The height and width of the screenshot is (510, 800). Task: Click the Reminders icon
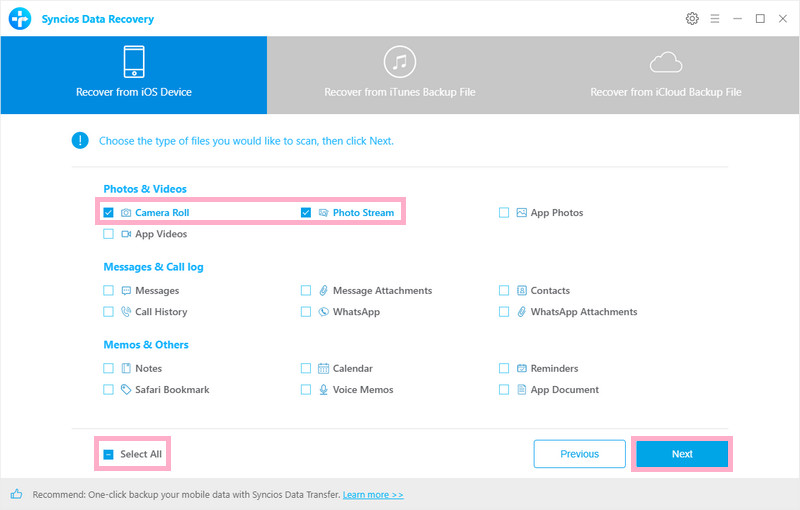coord(521,368)
